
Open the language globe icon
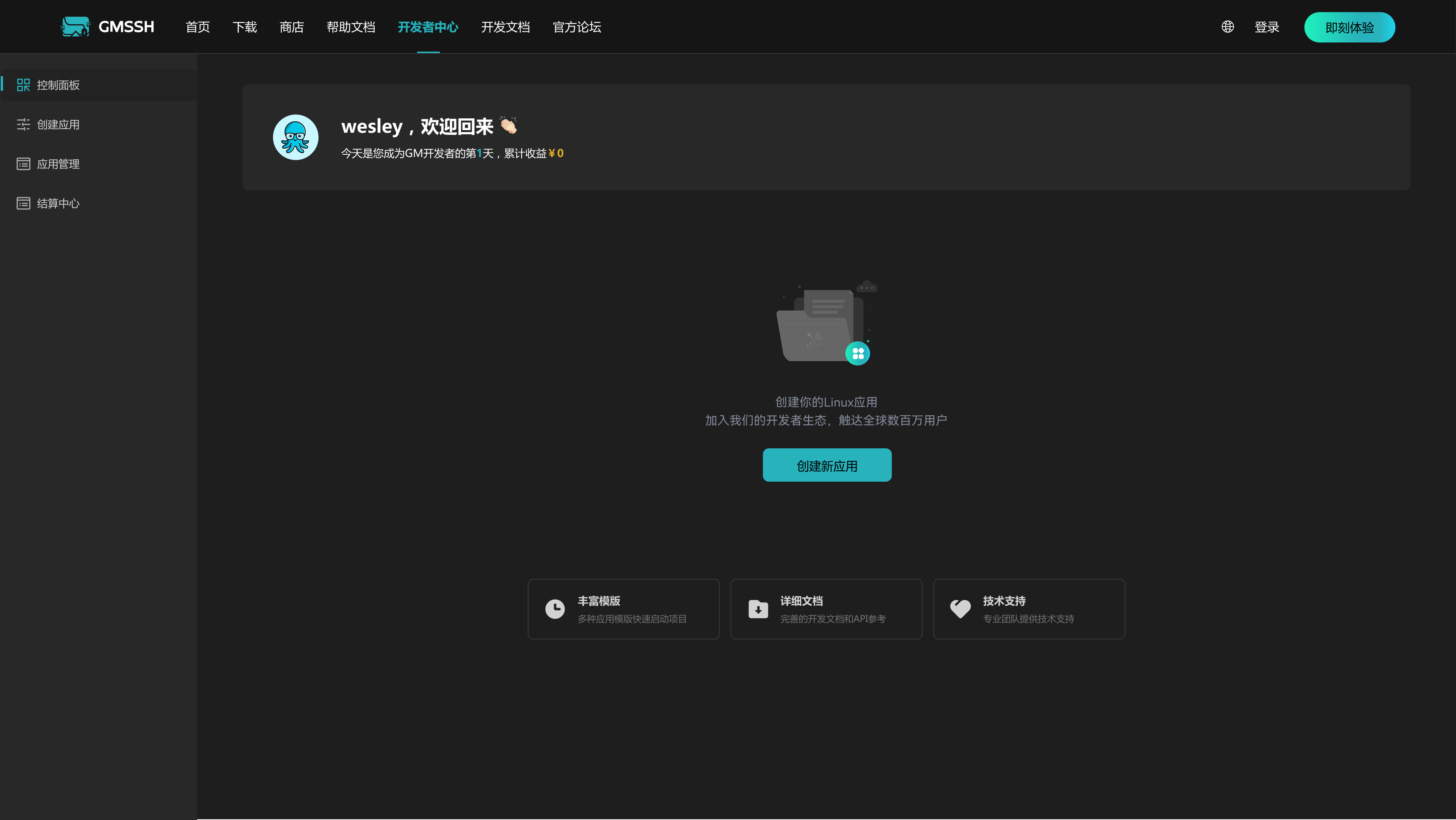pyautogui.click(x=1227, y=27)
